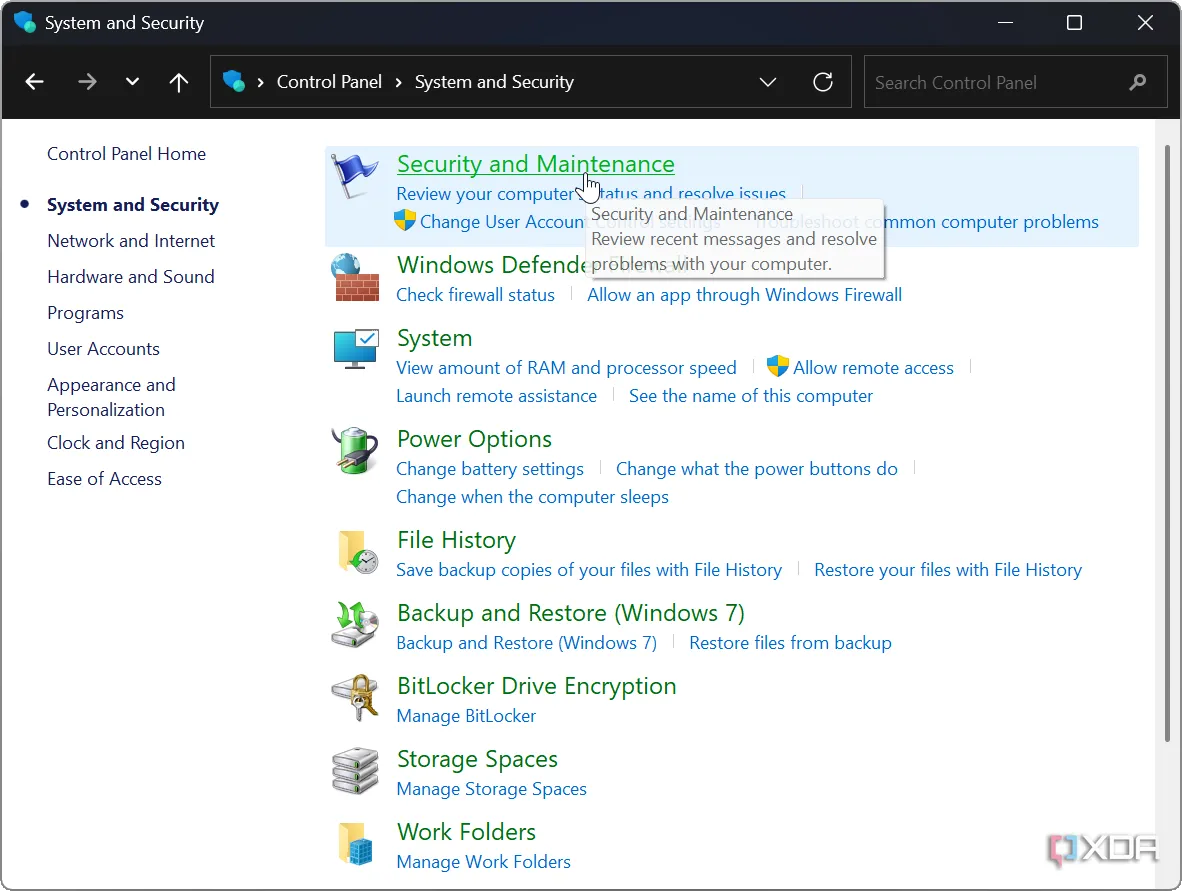
Task: Click Launch remote assistance link
Action: (497, 396)
